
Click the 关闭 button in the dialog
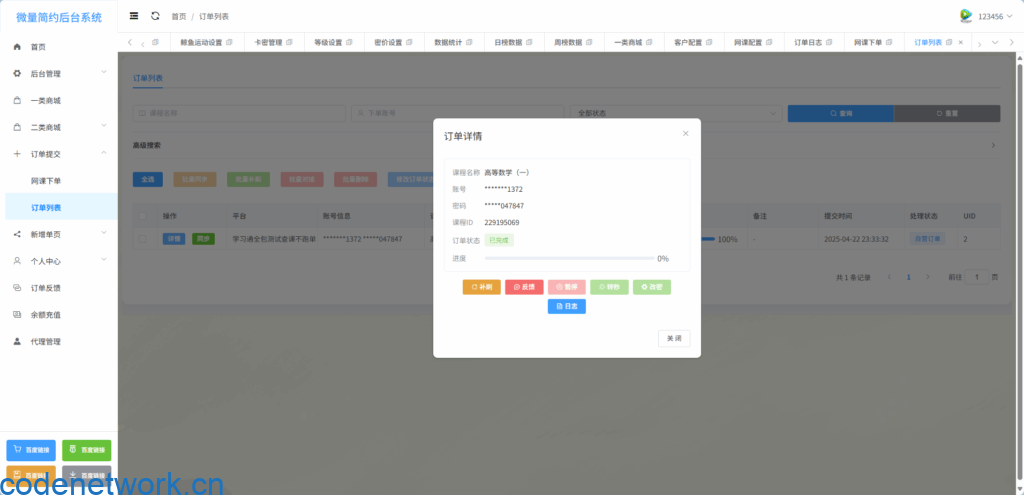pos(674,338)
